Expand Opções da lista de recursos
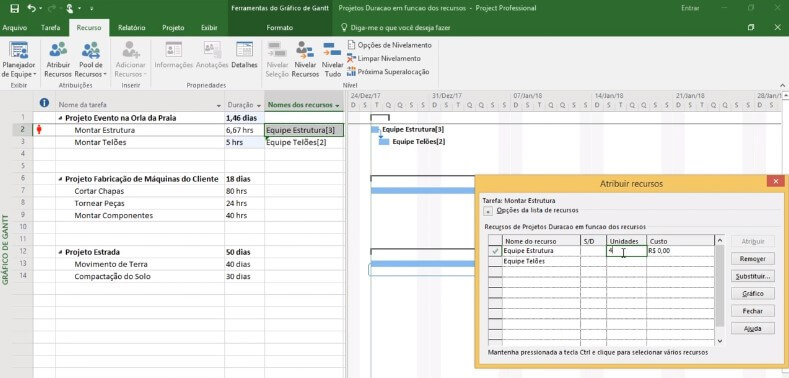The height and width of the screenshot is (378, 789). [x=488, y=211]
